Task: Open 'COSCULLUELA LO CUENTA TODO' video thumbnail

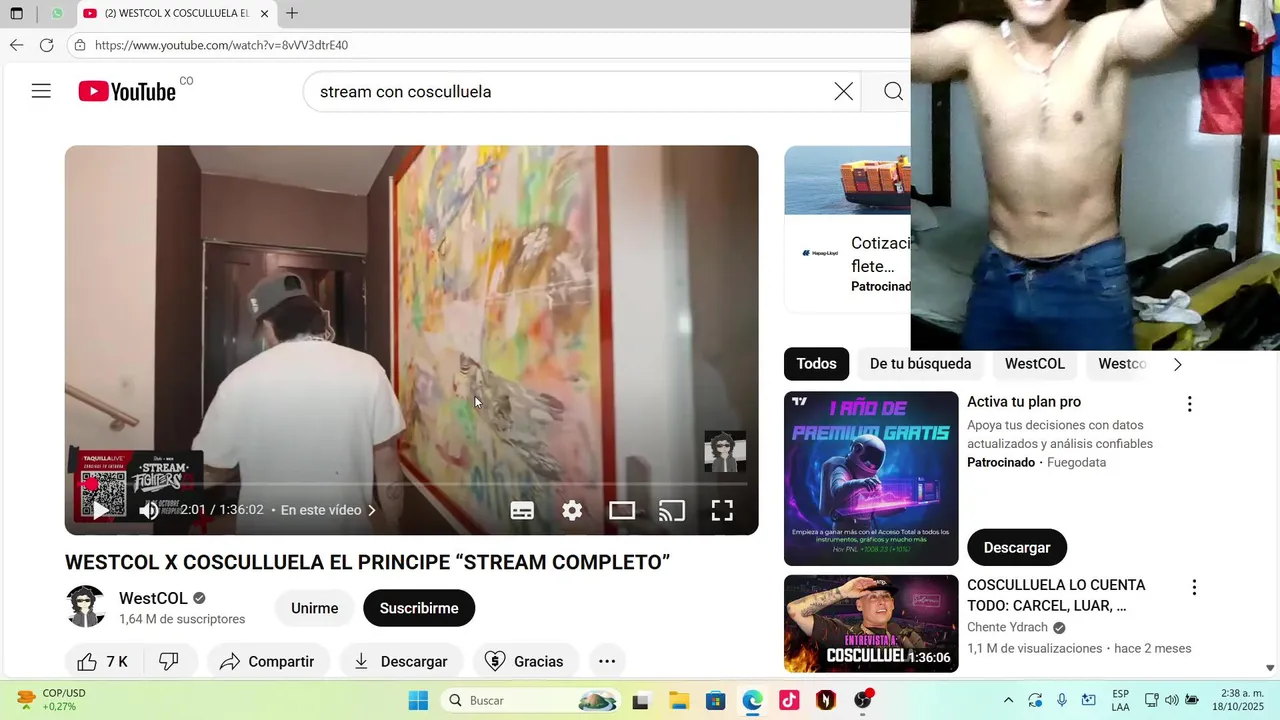Action: [871, 623]
